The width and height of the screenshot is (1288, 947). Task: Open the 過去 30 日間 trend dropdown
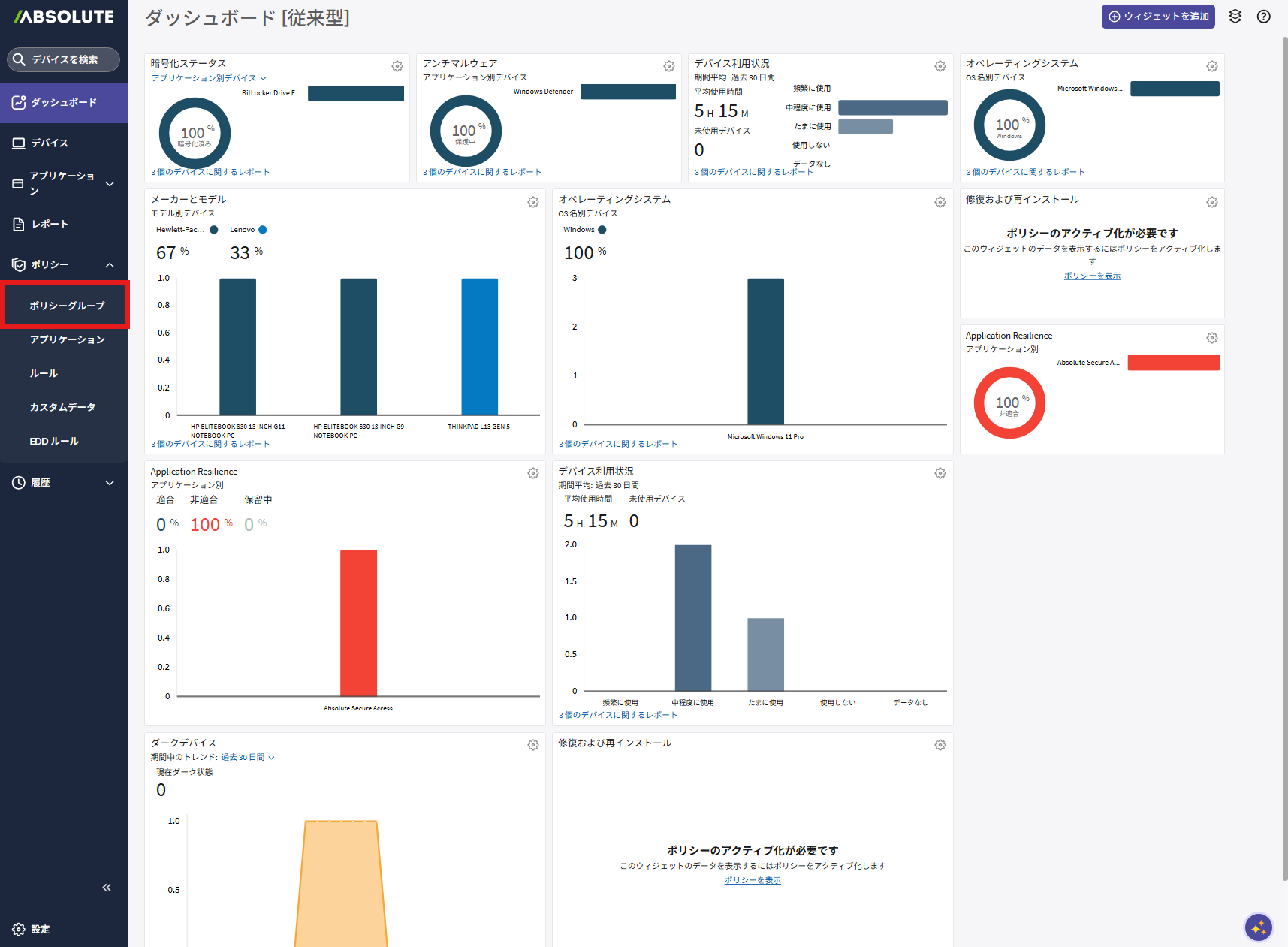tap(247, 757)
